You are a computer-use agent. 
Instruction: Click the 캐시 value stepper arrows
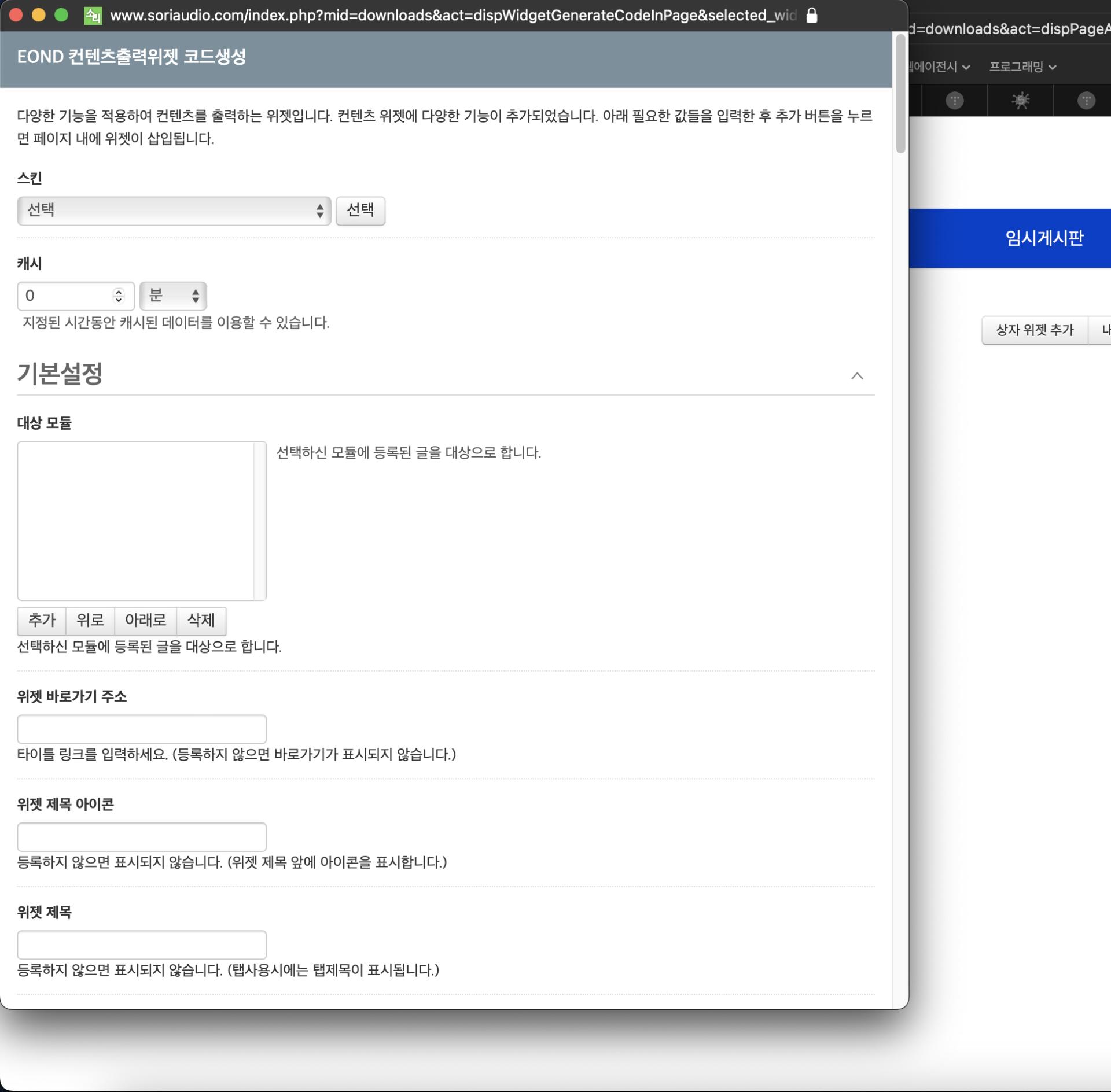119,296
